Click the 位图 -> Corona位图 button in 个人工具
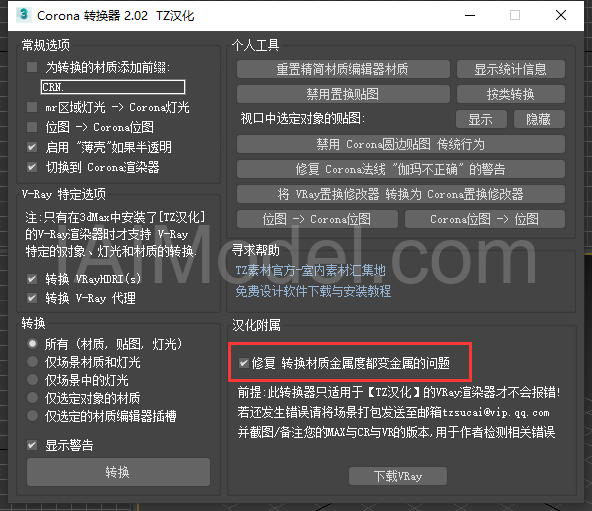 pos(317,219)
